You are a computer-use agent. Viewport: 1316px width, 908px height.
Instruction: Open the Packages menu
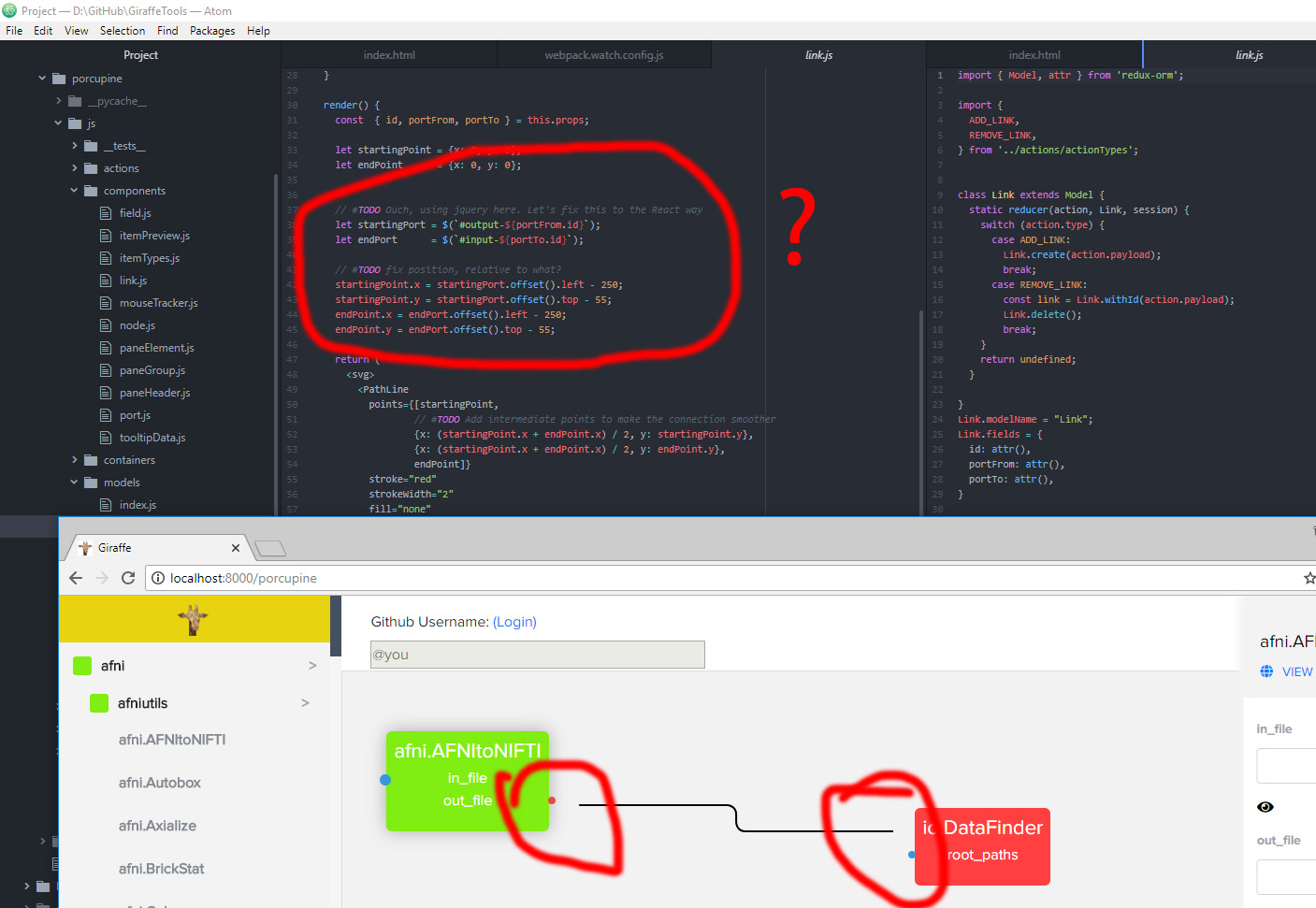(212, 30)
